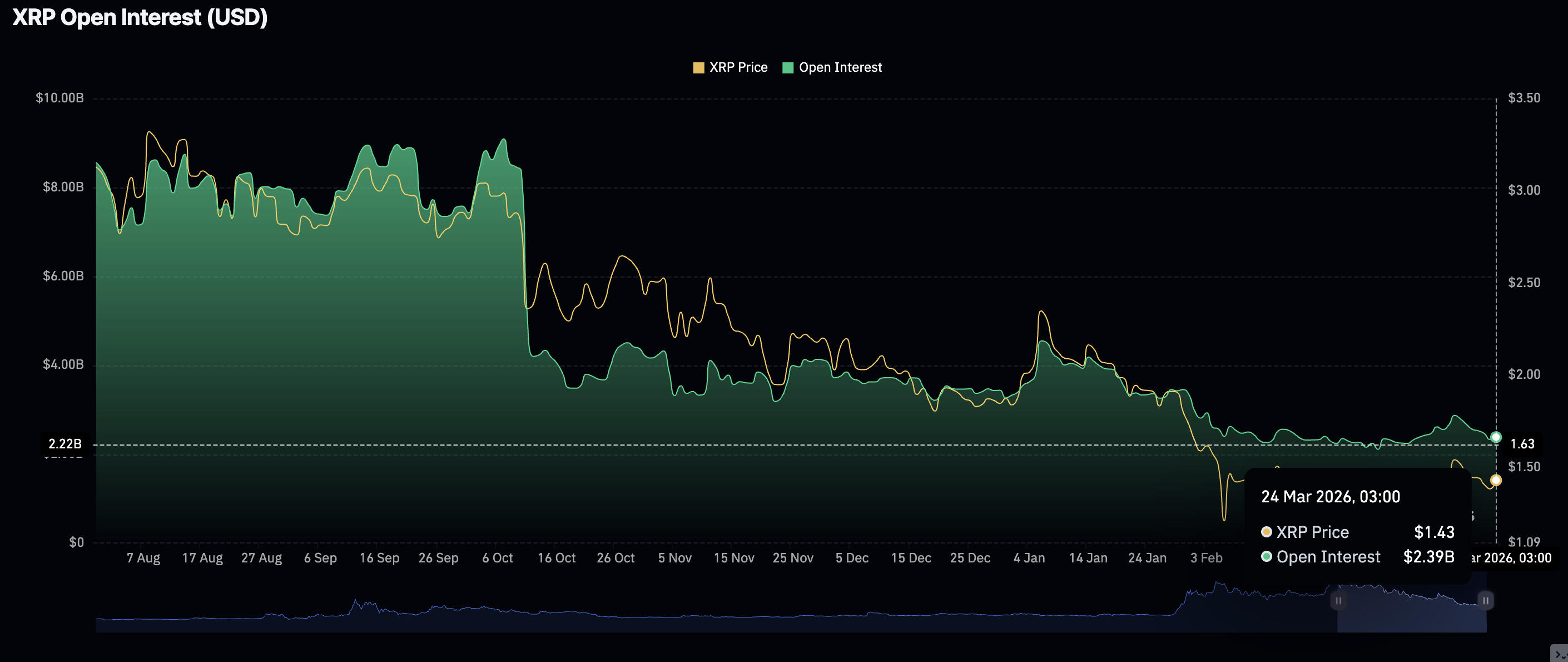Image resolution: width=1568 pixels, height=662 pixels.
Task: Click the XRP Open Interest (USD) chart title
Action: click(140, 17)
